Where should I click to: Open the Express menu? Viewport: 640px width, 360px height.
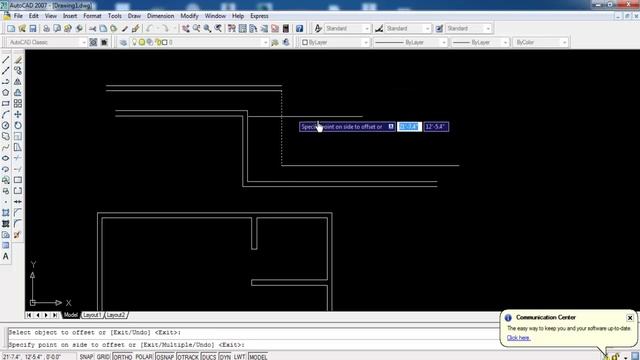point(259,16)
